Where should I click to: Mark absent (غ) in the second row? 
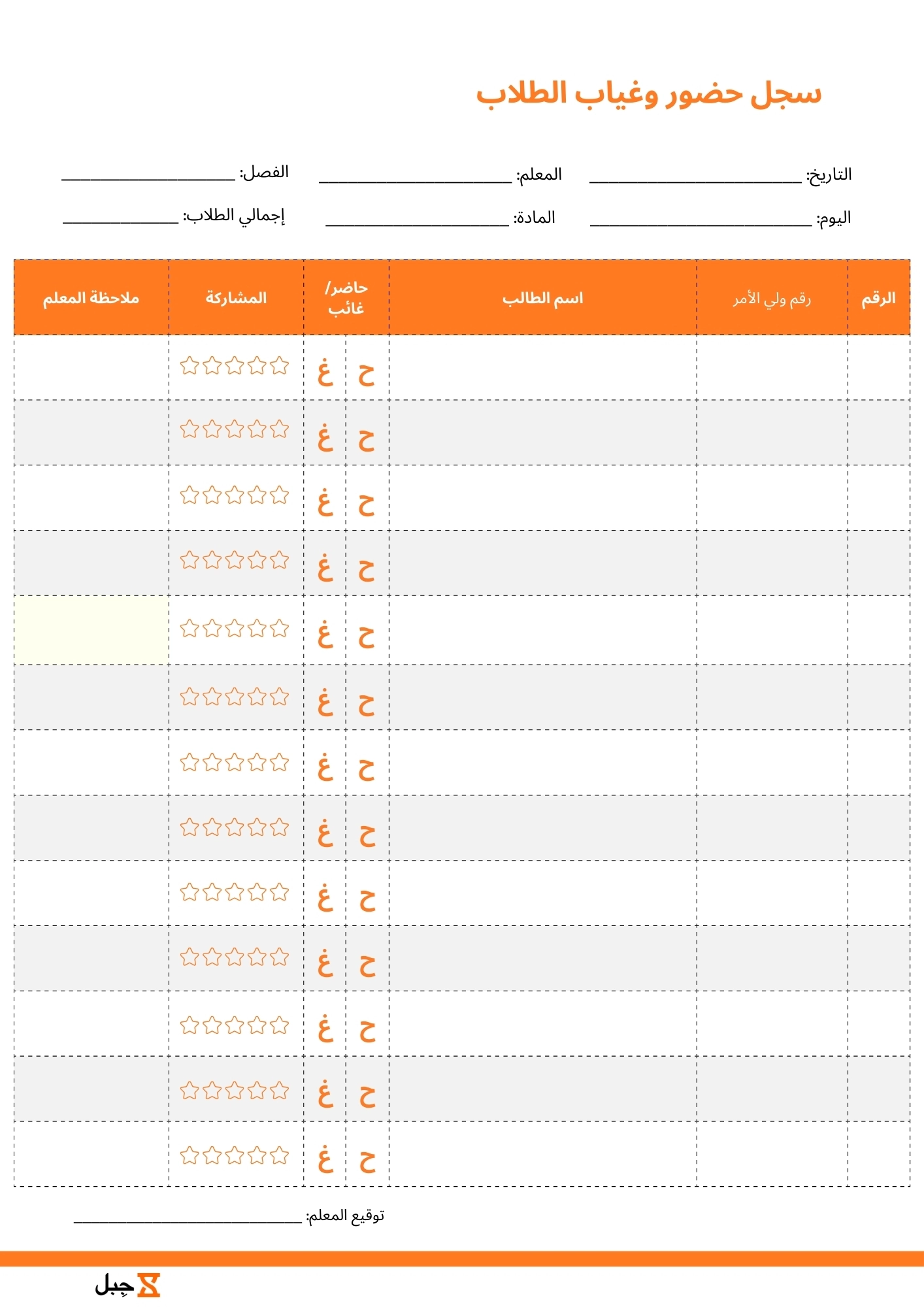(325, 438)
